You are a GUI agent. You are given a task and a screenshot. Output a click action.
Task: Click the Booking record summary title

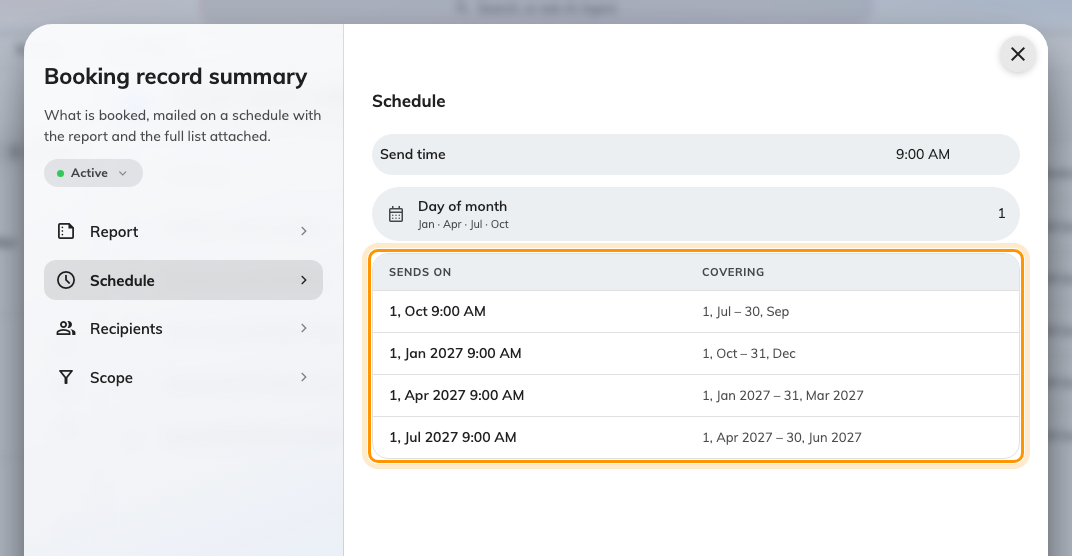tap(176, 77)
